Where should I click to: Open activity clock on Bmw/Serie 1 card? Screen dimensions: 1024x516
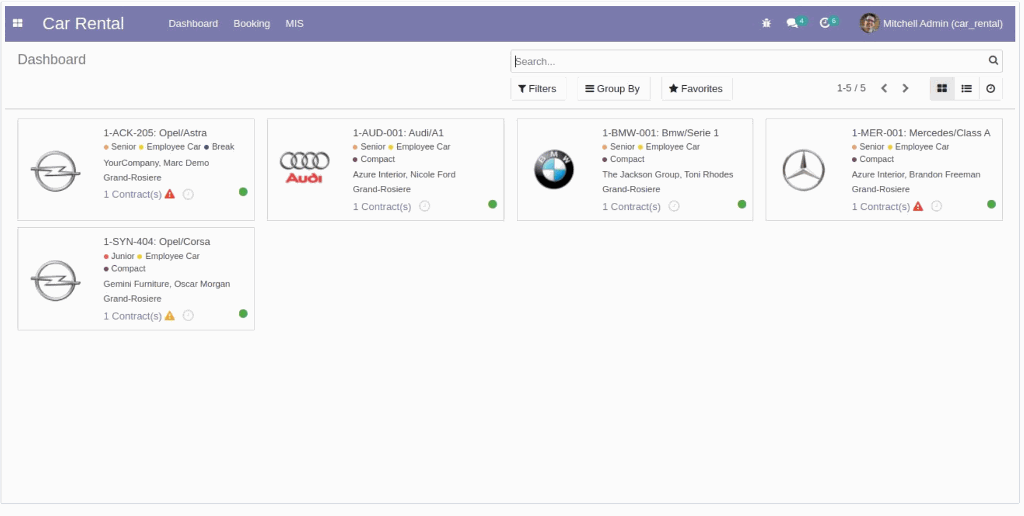click(x=674, y=206)
